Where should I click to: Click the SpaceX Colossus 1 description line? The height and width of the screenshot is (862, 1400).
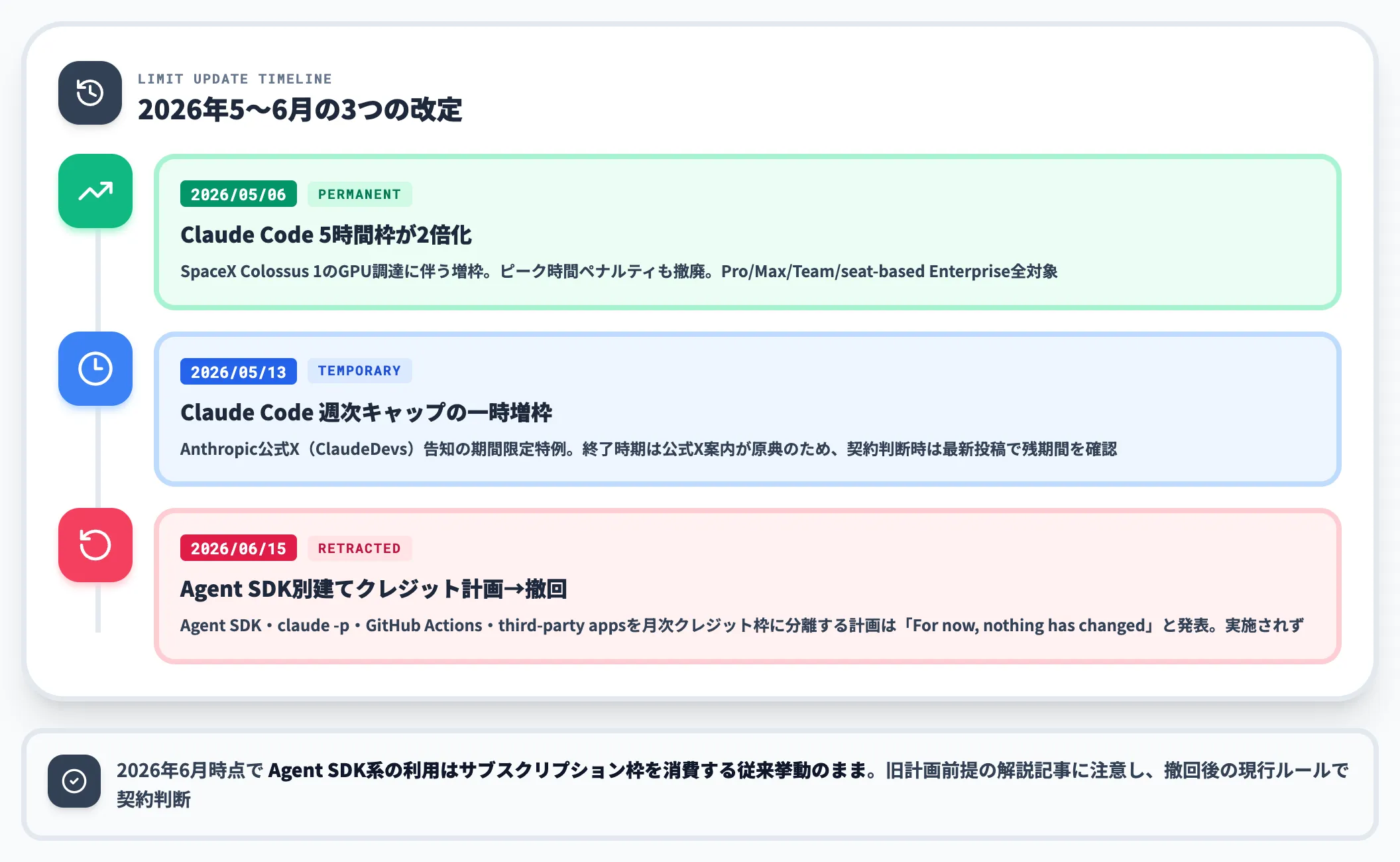click(x=619, y=271)
